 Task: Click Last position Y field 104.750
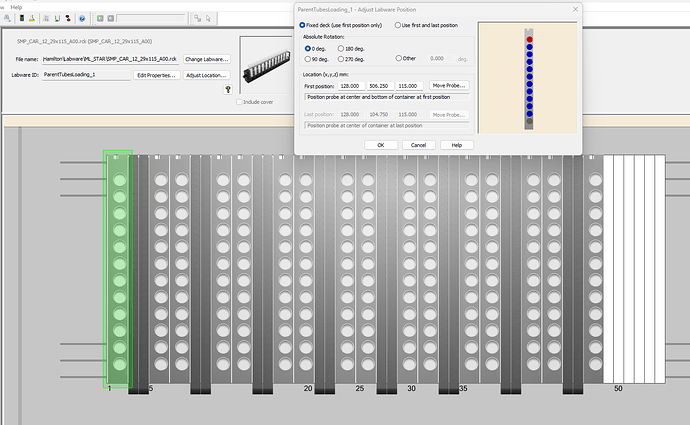(379, 114)
